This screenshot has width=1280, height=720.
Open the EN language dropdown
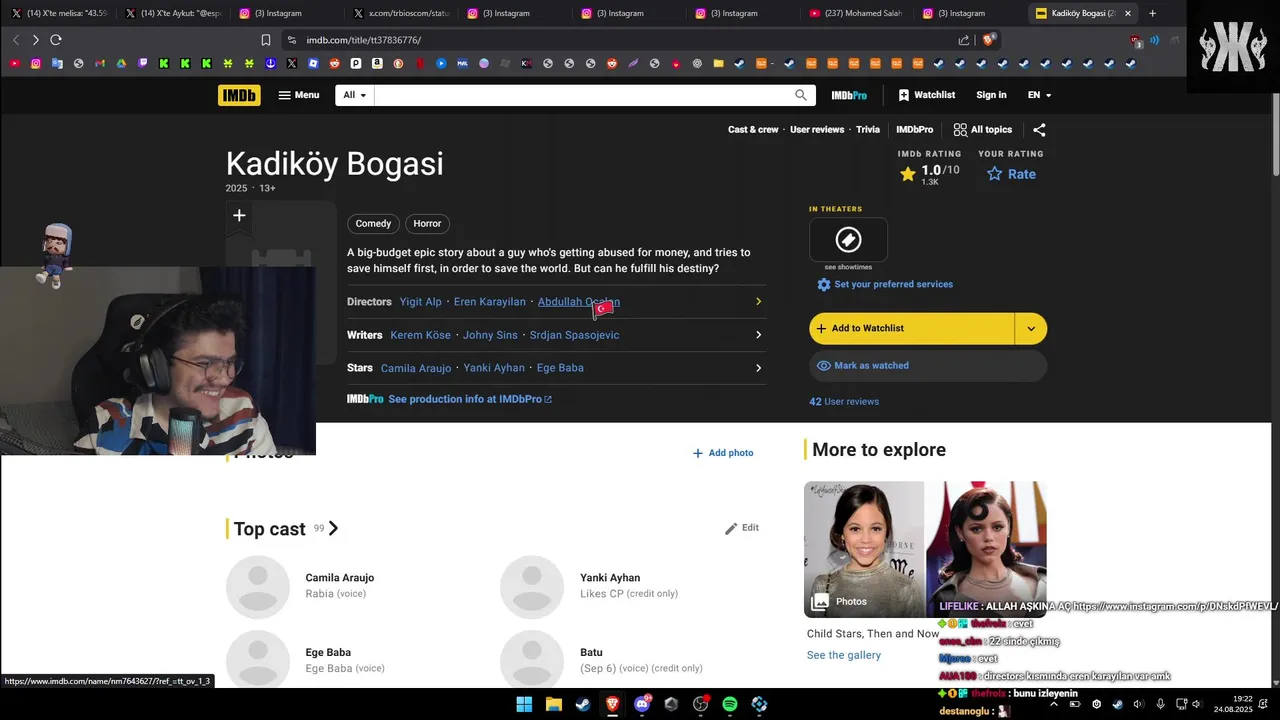(1040, 95)
